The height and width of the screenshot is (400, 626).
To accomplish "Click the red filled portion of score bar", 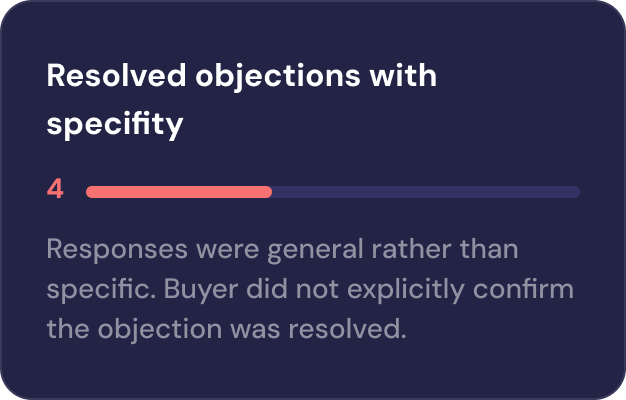I will click(178, 191).
